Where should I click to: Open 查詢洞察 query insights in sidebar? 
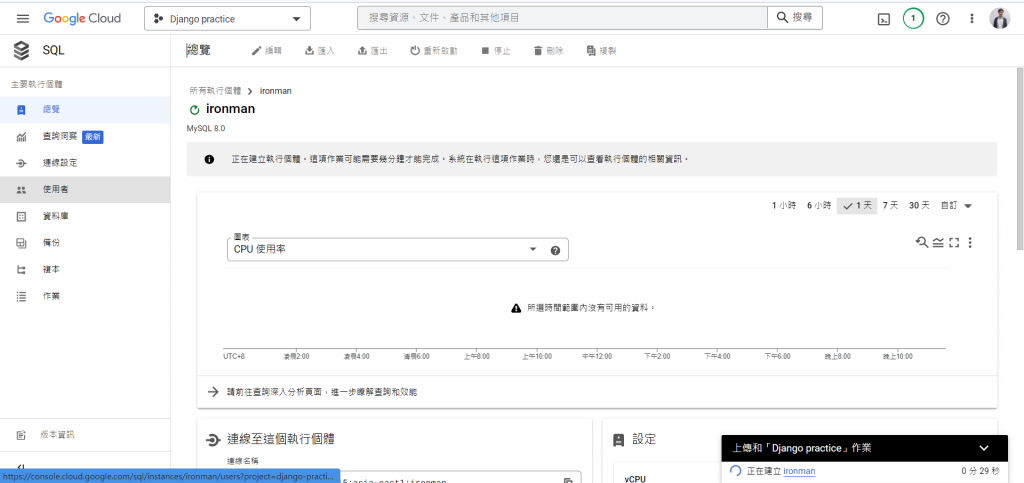pyautogui.click(x=85, y=136)
